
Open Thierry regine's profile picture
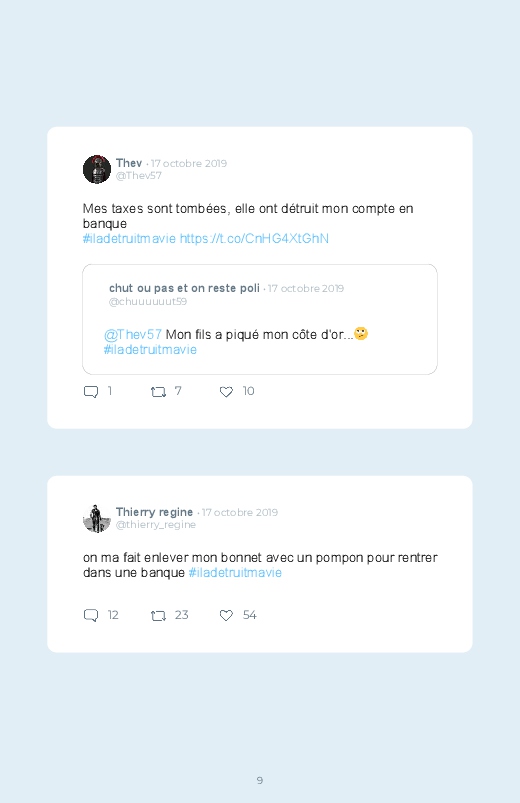[97, 518]
